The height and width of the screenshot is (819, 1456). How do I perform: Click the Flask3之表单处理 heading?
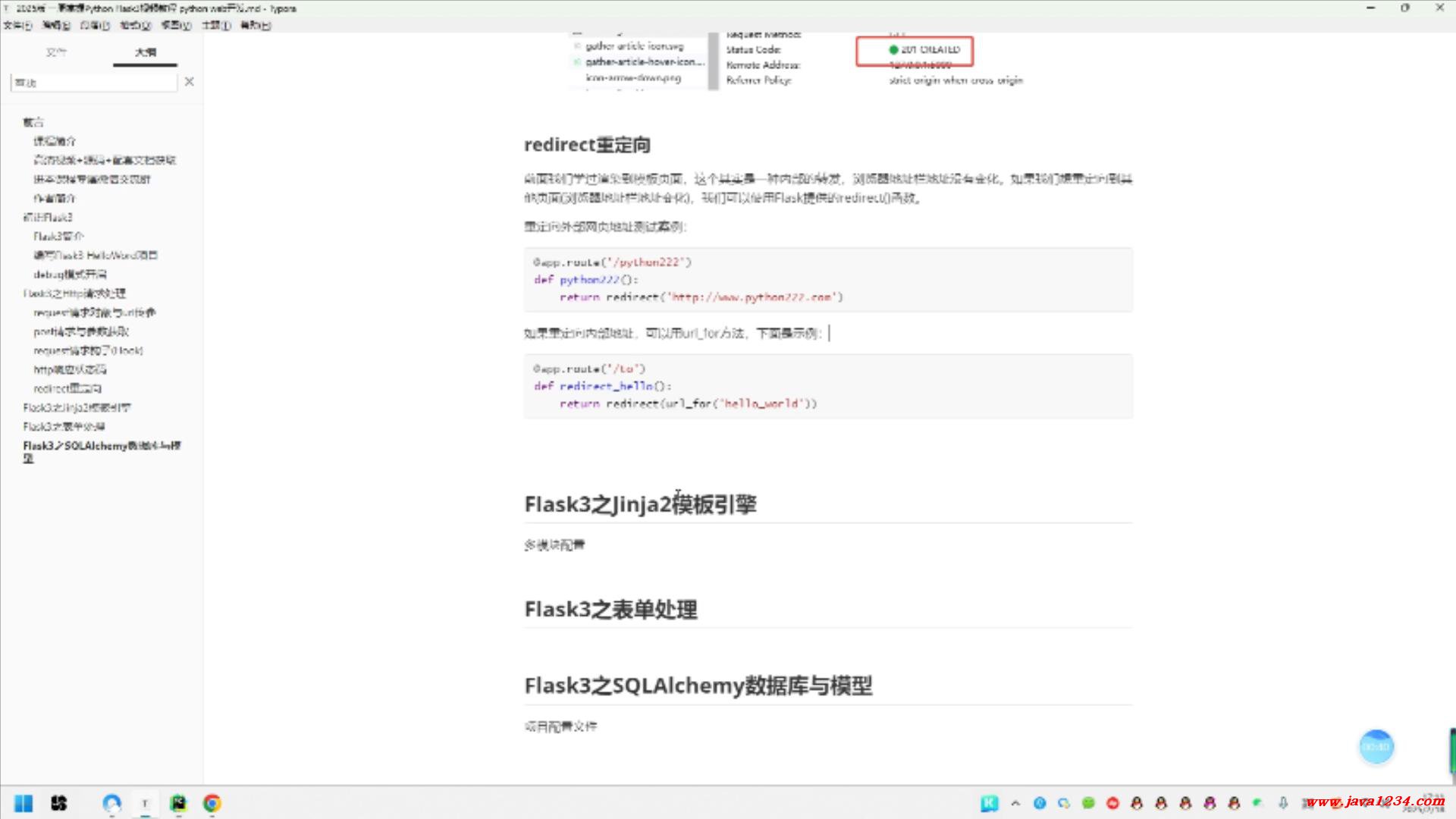coord(610,610)
